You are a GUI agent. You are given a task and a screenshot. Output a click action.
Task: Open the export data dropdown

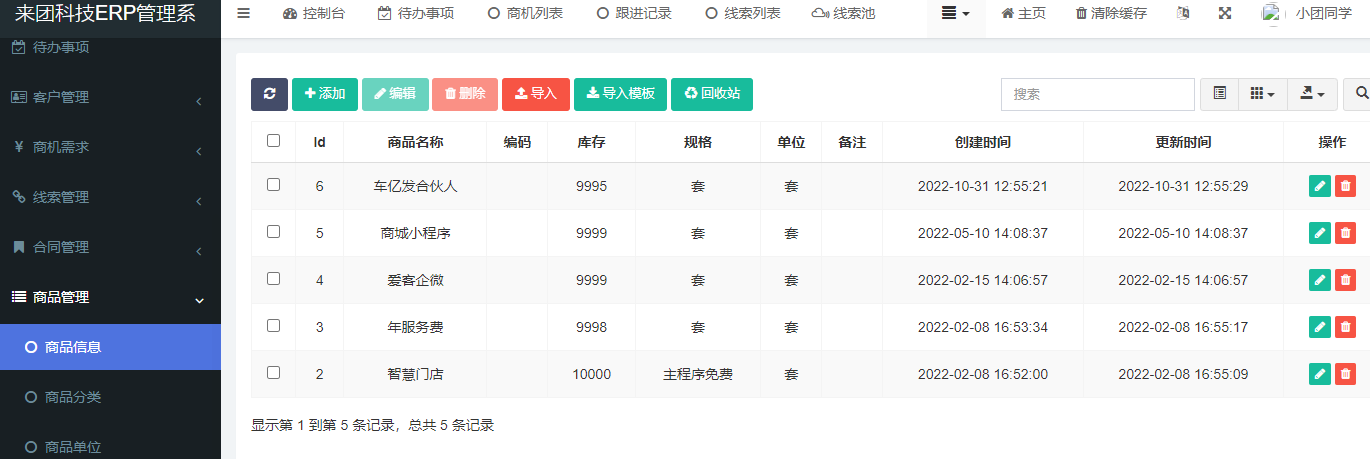pos(1312,94)
